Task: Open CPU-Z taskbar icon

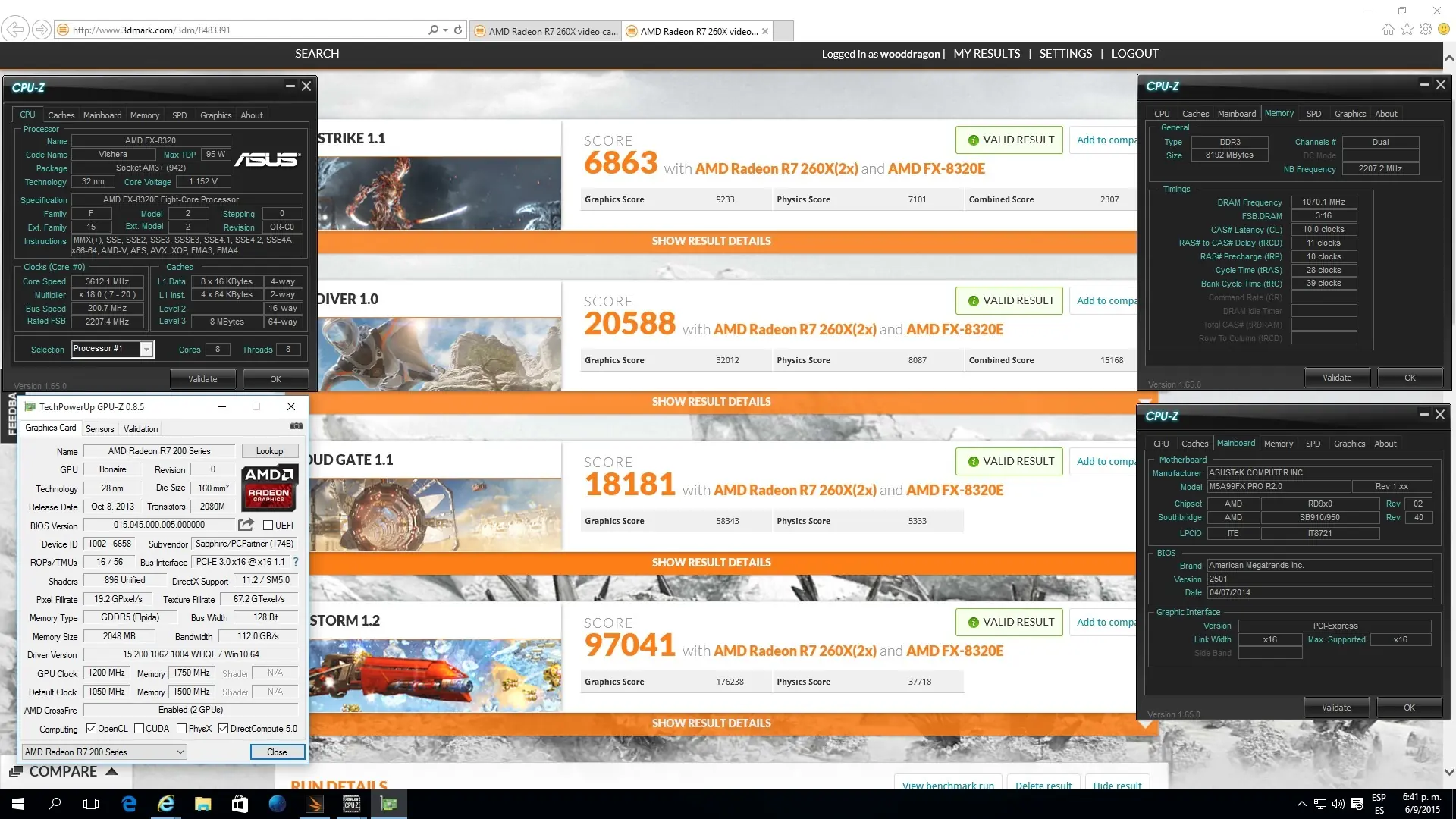Action: coord(352,804)
